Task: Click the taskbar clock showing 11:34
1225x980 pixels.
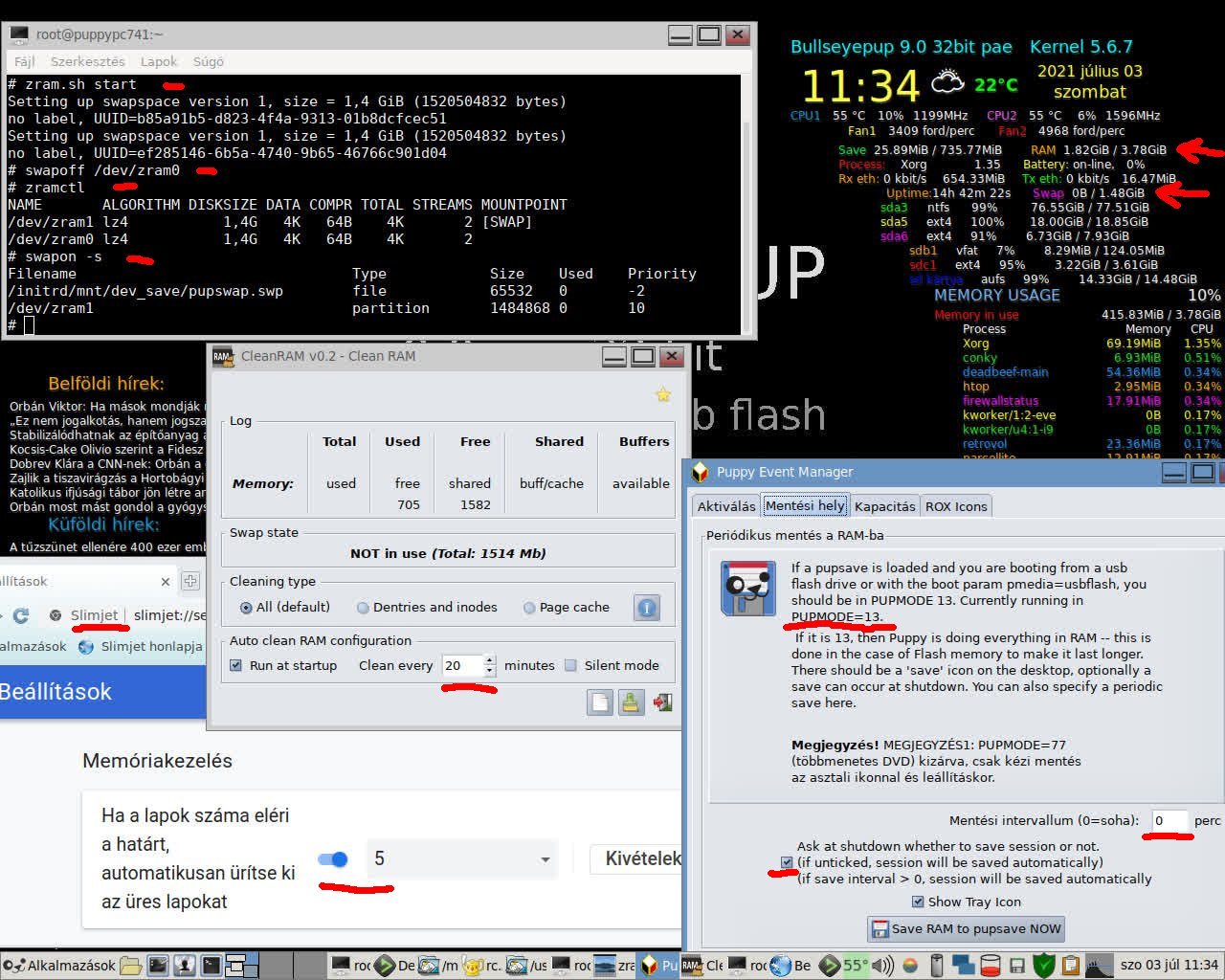Action: pos(1169,966)
